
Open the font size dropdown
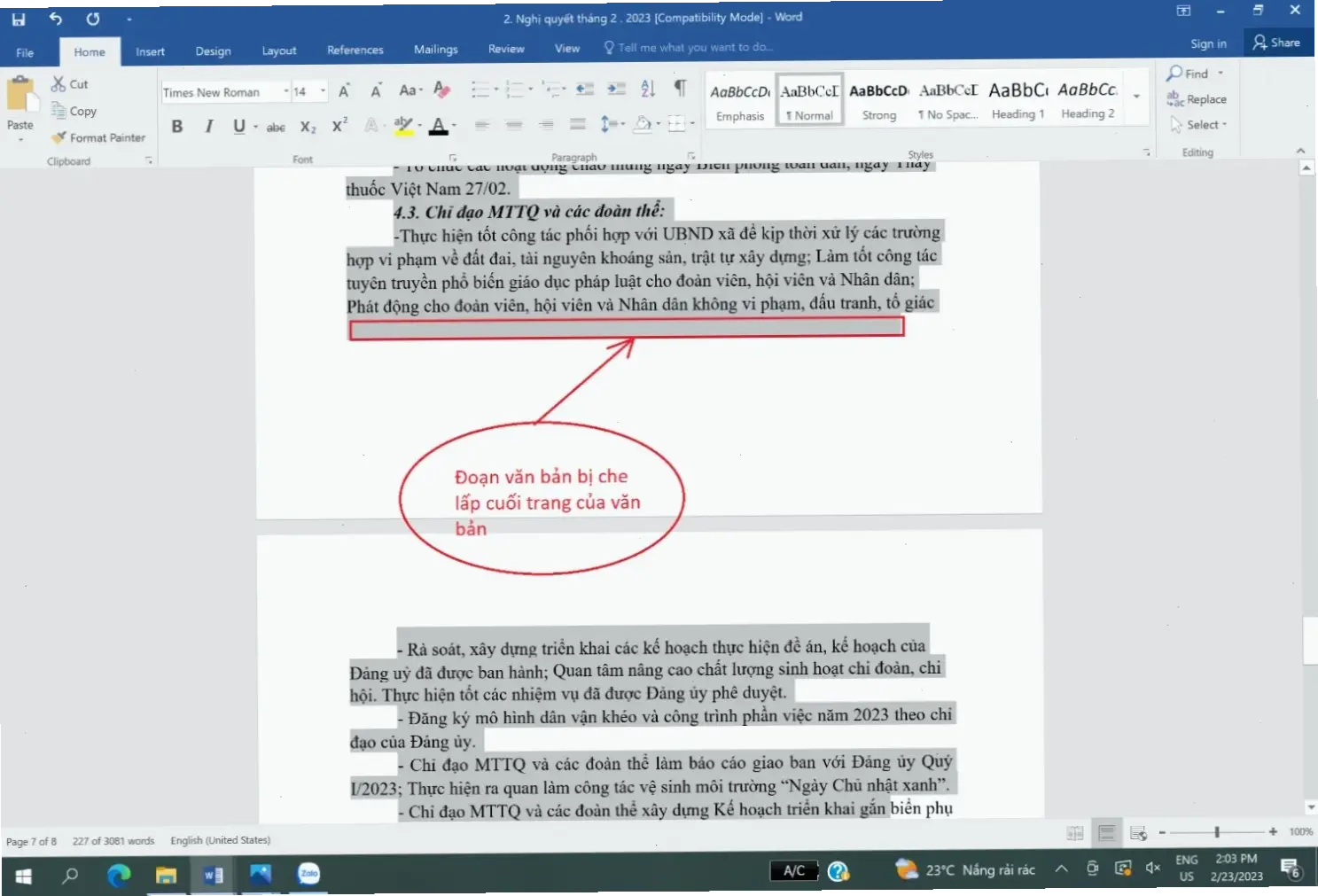pyautogui.click(x=323, y=91)
